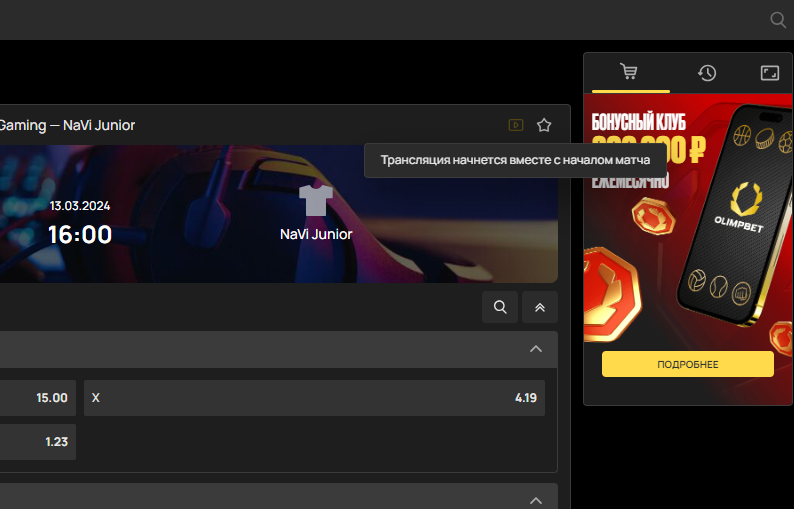Viewport: 794px width, 509px height.
Task: Expand the side panel to fullscreen
Action: (770, 73)
